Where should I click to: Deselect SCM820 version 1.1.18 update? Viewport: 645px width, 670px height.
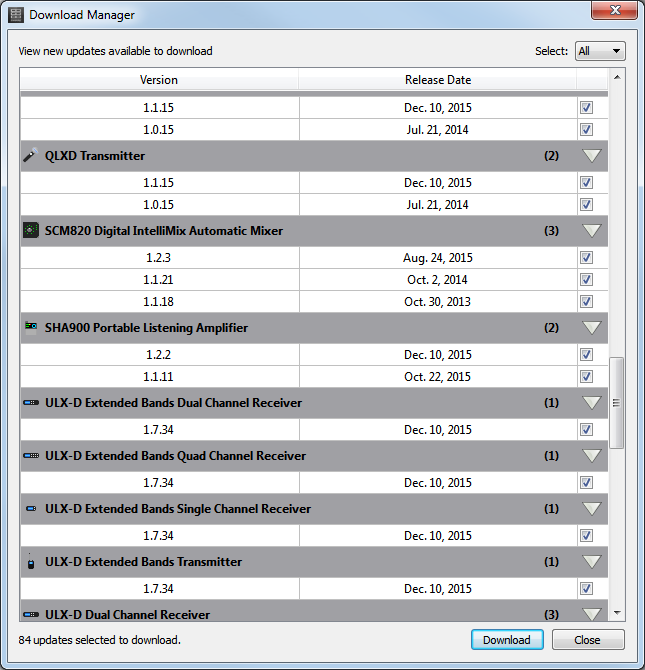pyautogui.click(x=586, y=302)
